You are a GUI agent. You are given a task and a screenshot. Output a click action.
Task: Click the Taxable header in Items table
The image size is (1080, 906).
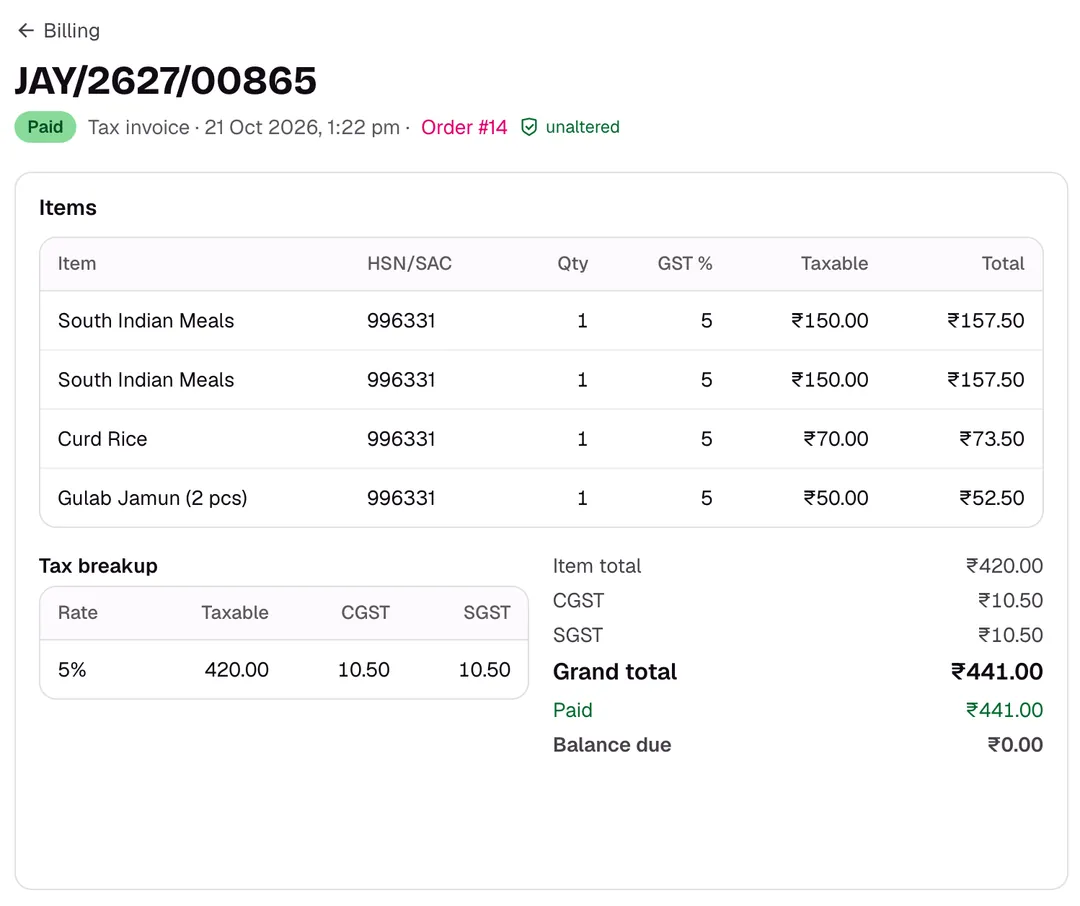click(x=834, y=263)
